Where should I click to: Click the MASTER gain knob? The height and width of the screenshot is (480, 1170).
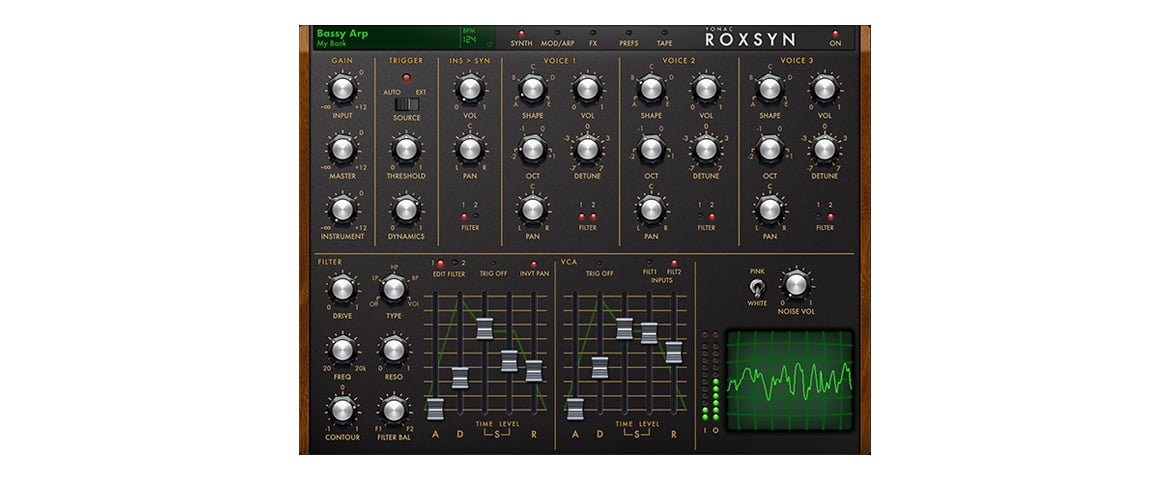pyautogui.click(x=342, y=149)
